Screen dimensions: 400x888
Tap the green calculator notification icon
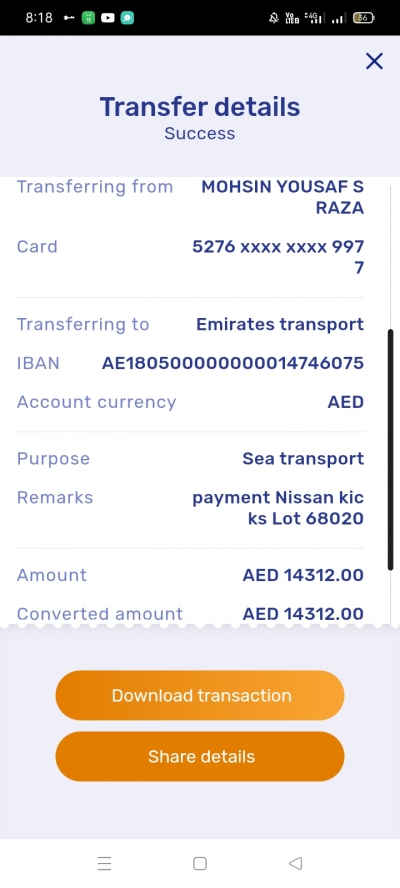[88, 18]
